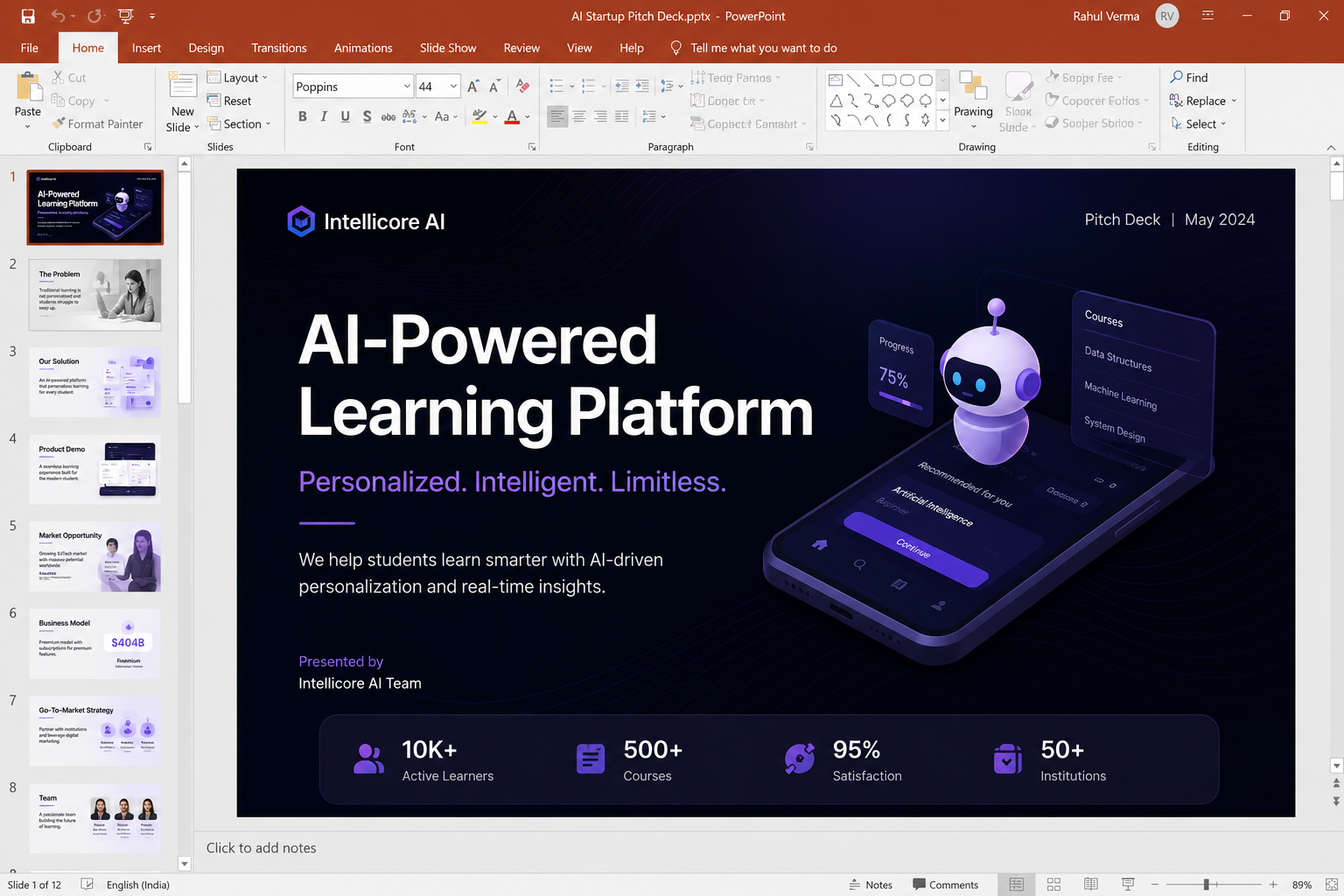Expand the Section dropdown
The image size is (1344, 896).
tap(239, 124)
